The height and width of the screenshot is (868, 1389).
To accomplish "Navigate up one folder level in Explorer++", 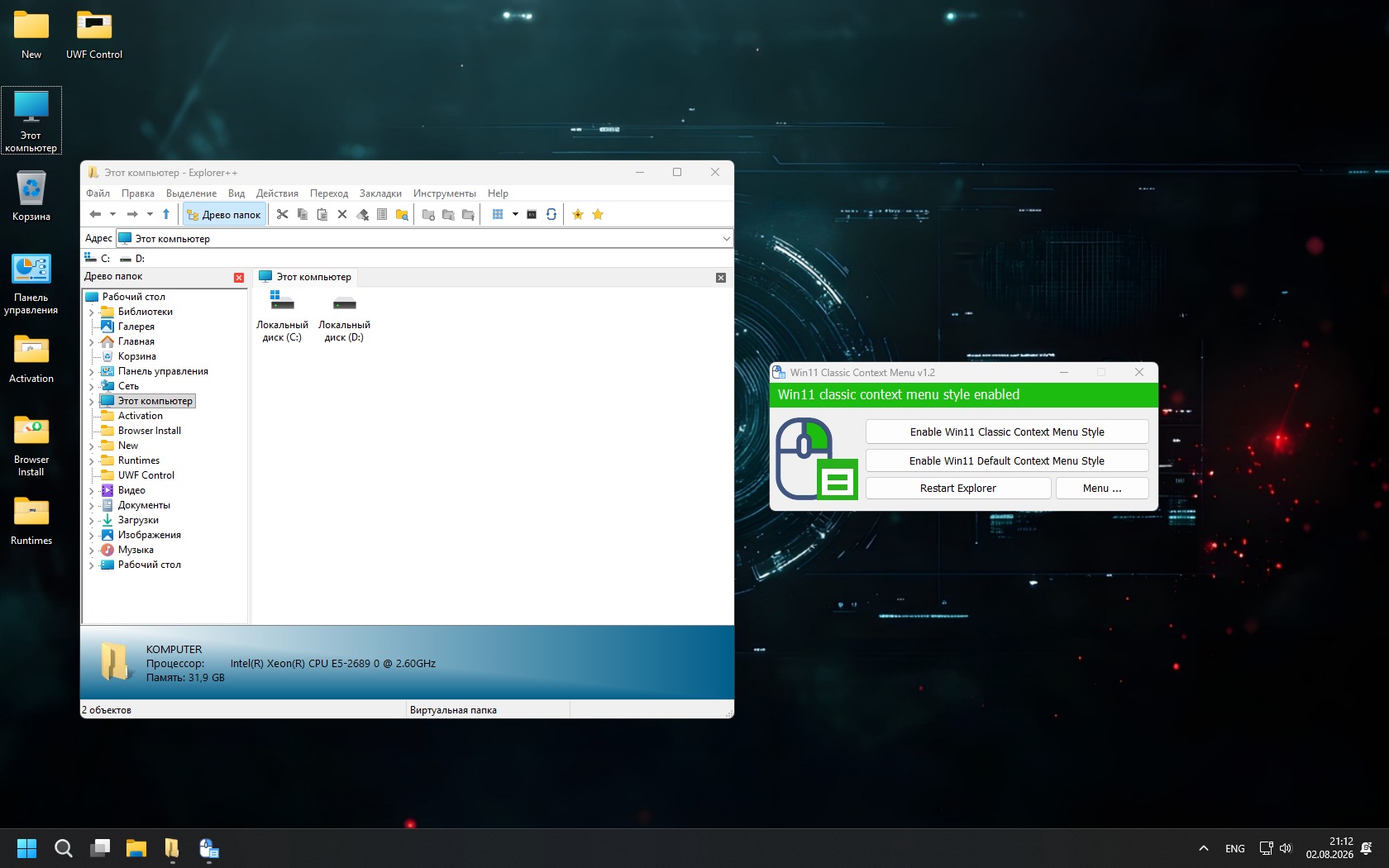I will click(166, 214).
